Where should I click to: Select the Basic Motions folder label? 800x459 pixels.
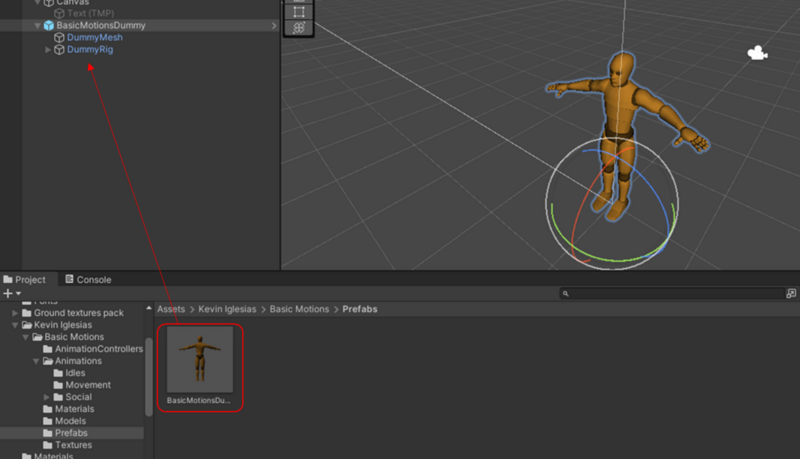[74, 337]
